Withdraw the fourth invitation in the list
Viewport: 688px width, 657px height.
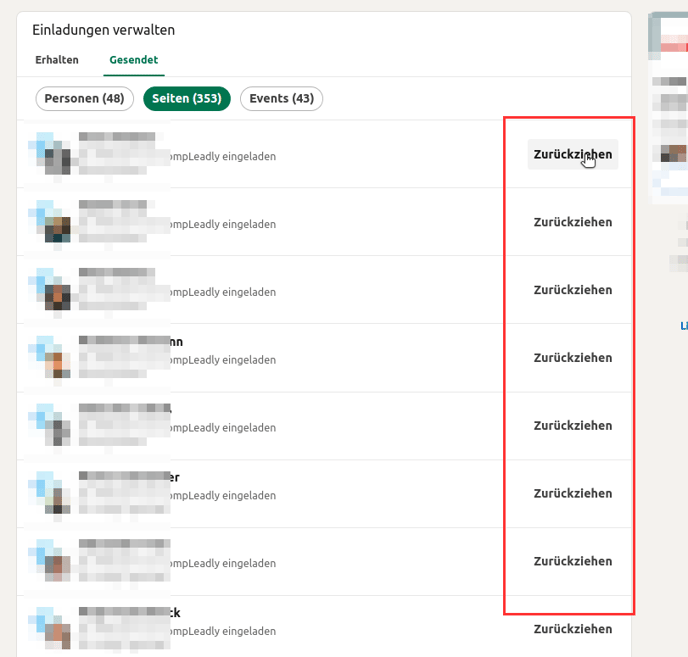572,358
